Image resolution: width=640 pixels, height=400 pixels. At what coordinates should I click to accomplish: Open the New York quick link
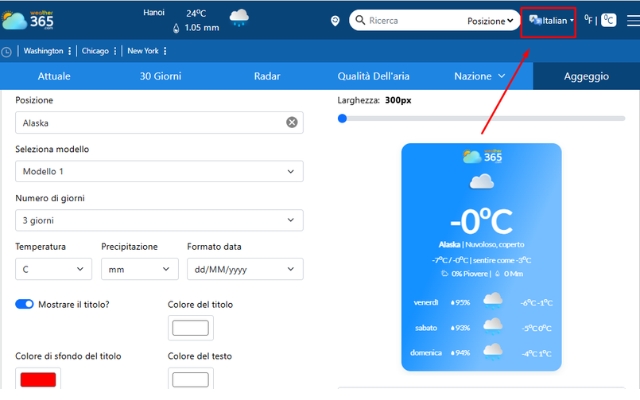(x=142, y=51)
